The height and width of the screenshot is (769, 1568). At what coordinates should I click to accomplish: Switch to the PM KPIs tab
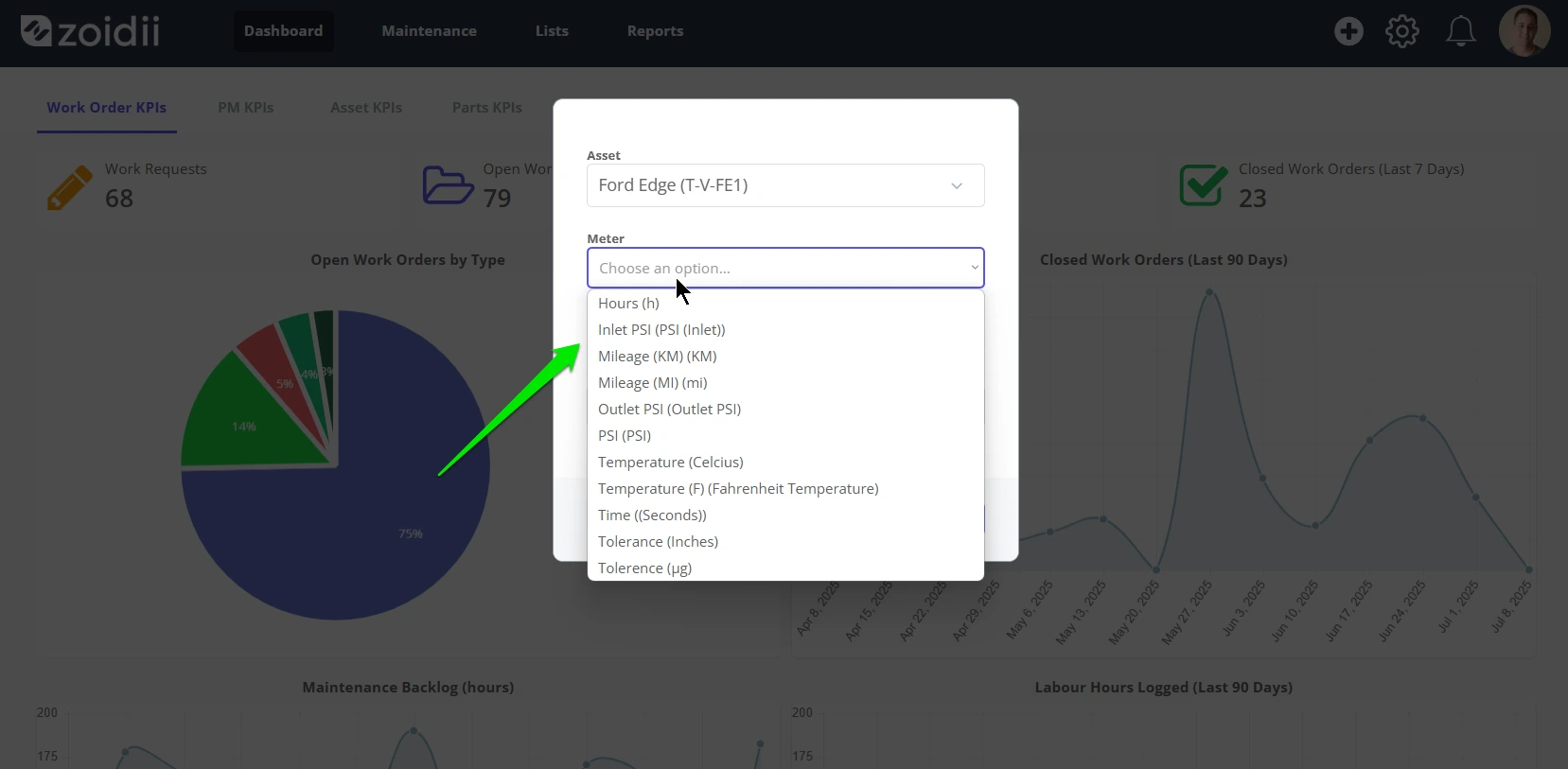[x=246, y=108]
